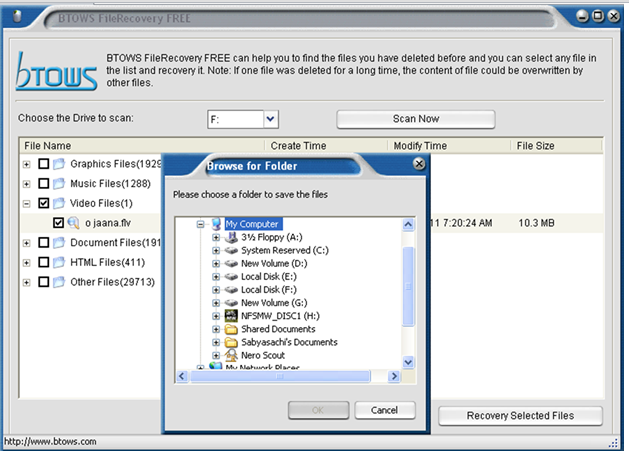Expand the System Reserved (C:) node
This screenshot has height=454, width=629.
coord(216,251)
